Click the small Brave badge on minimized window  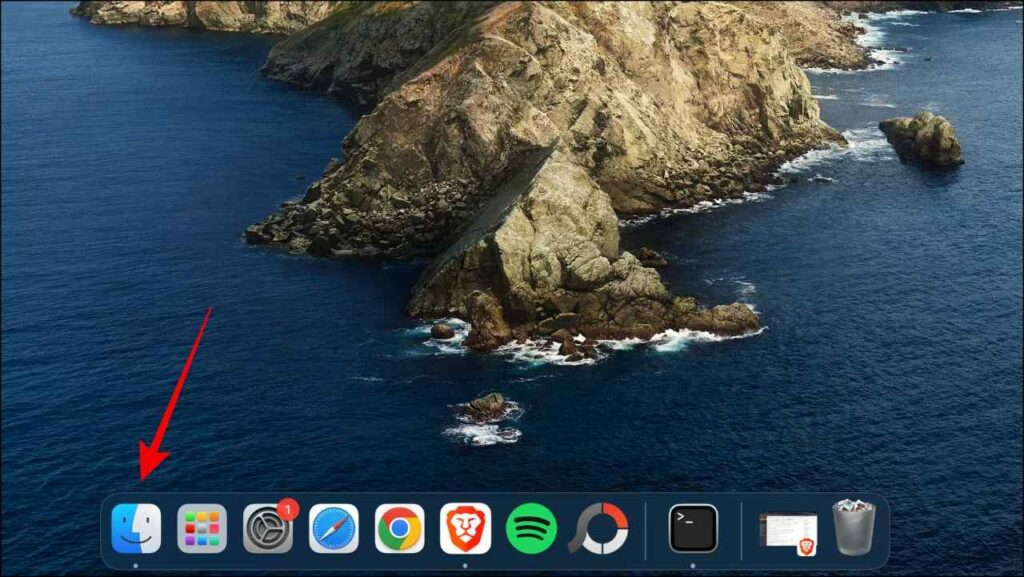806,546
